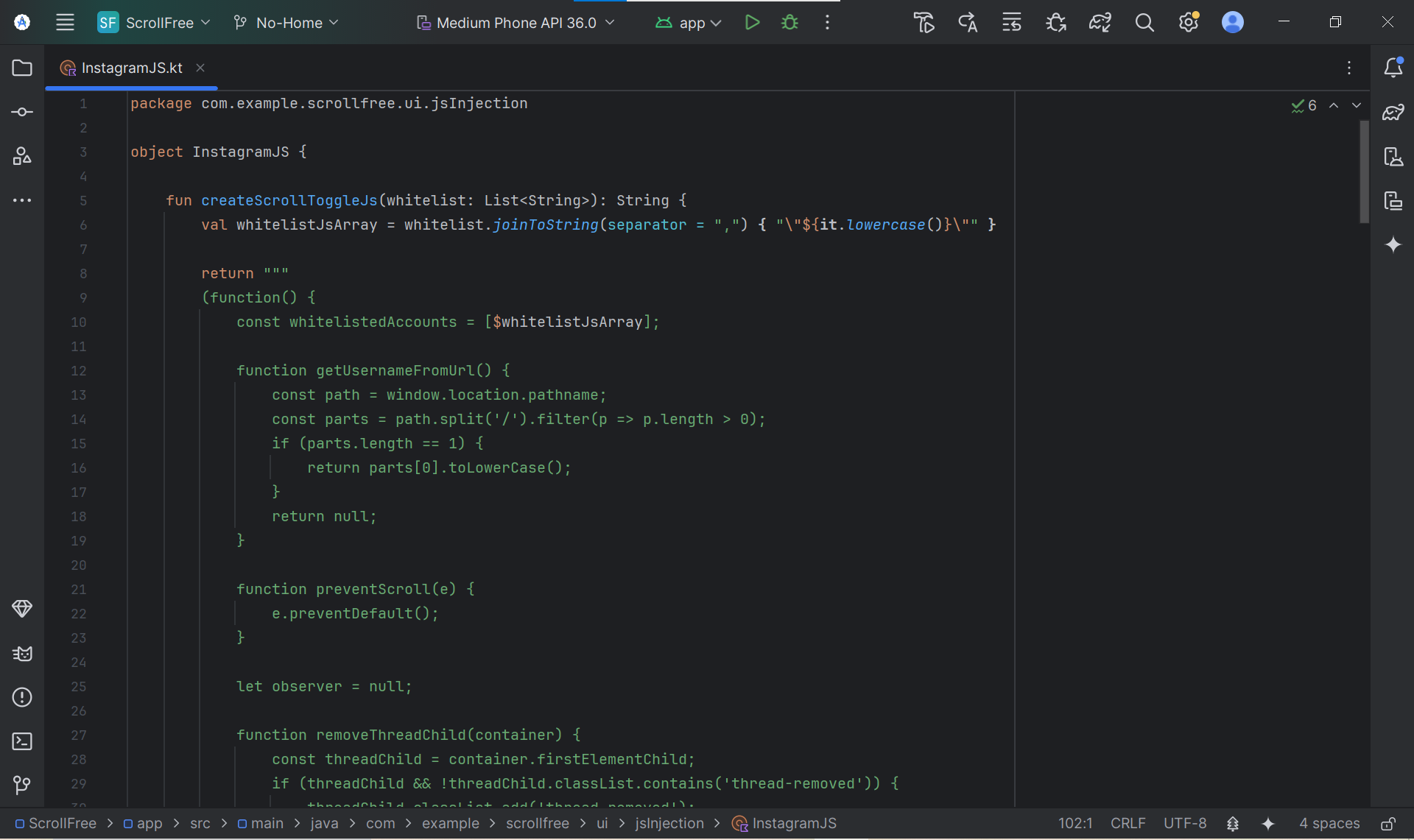The image size is (1414, 840).
Task: Open the Project tool window folder icon
Action: (22, 68)
